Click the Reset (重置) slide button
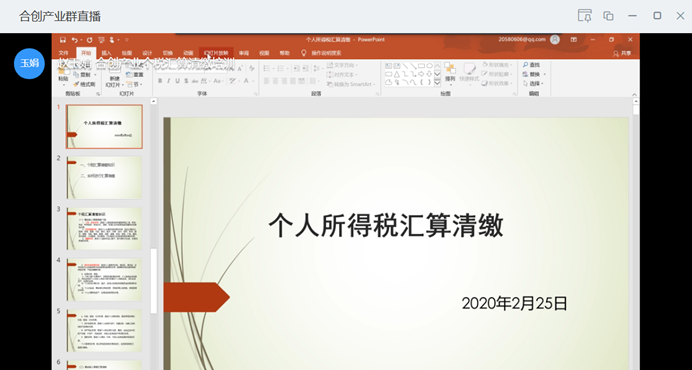 pyautogui.click(x=135, y=75)
